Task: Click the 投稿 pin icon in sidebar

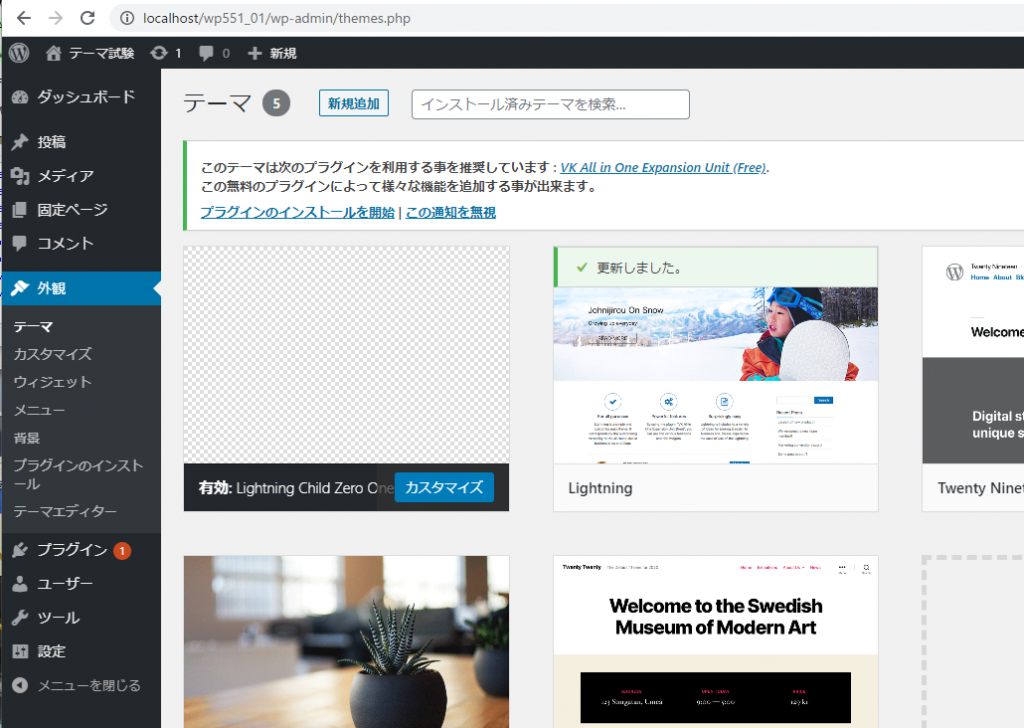Action: 20,142
